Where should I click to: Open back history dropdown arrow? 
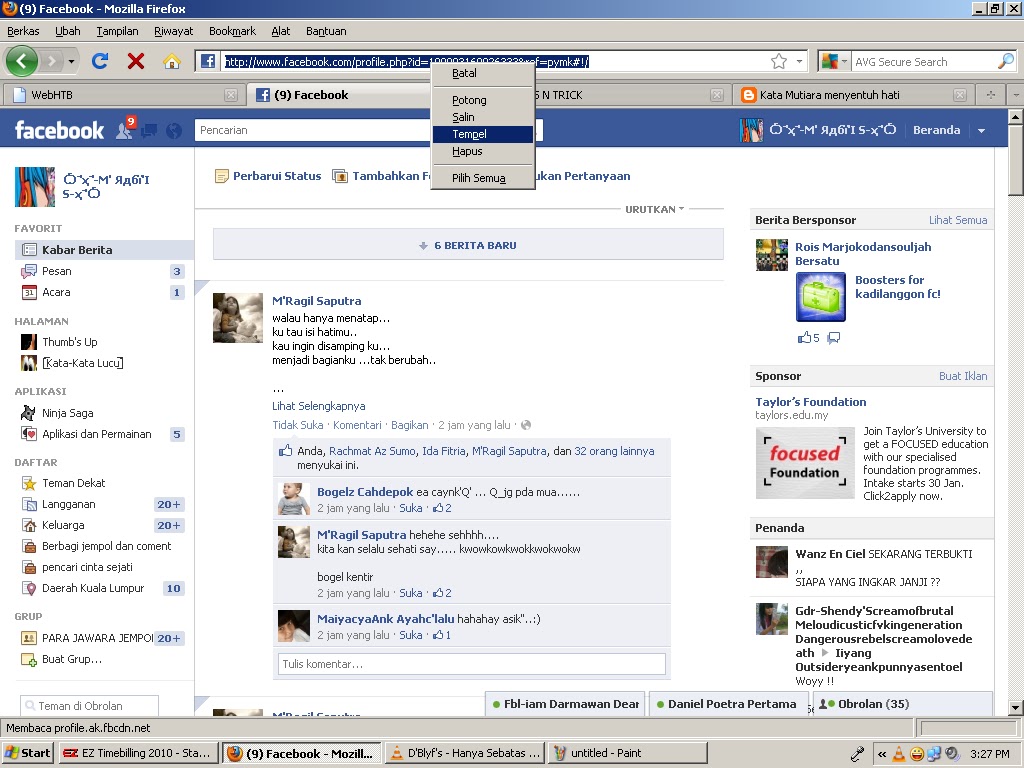point(71,62)
